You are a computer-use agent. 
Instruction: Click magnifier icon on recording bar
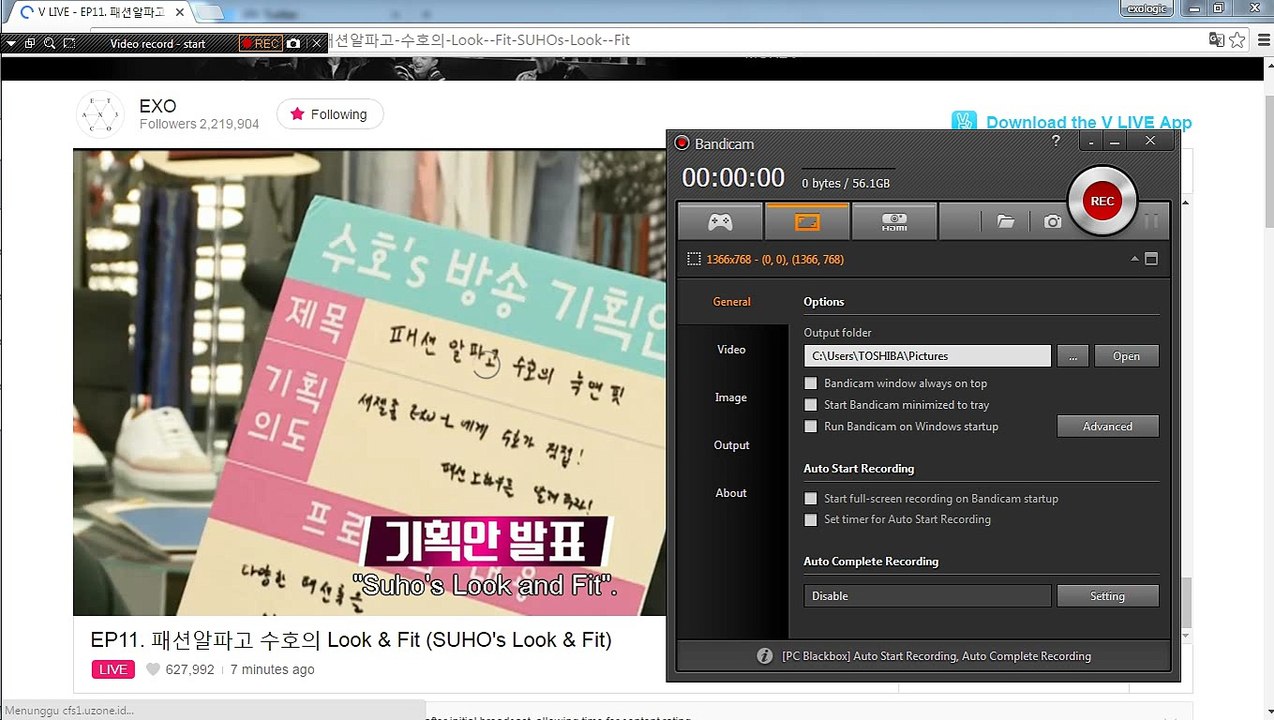[49, 43]
